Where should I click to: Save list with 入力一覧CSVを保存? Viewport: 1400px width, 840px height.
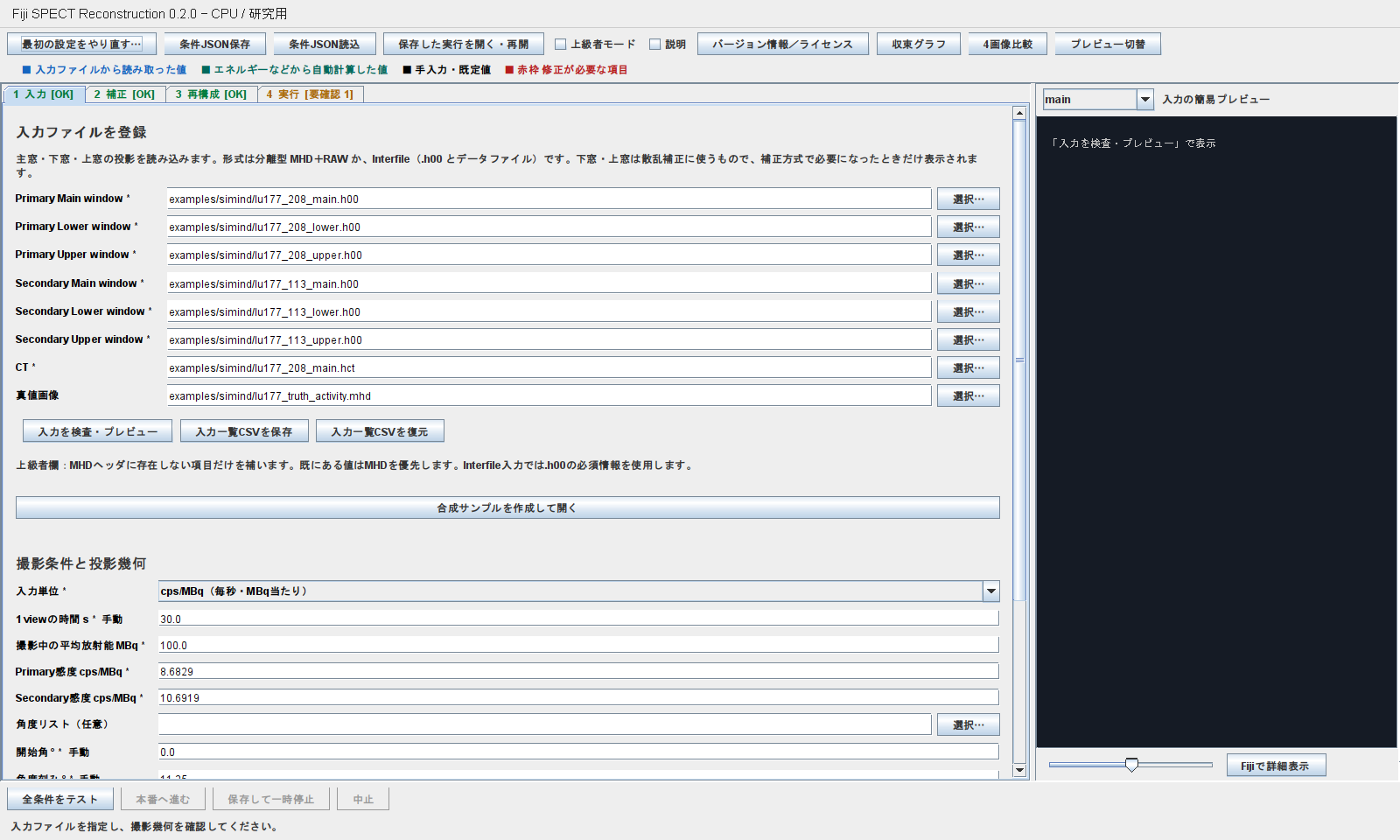coord(244,431)
